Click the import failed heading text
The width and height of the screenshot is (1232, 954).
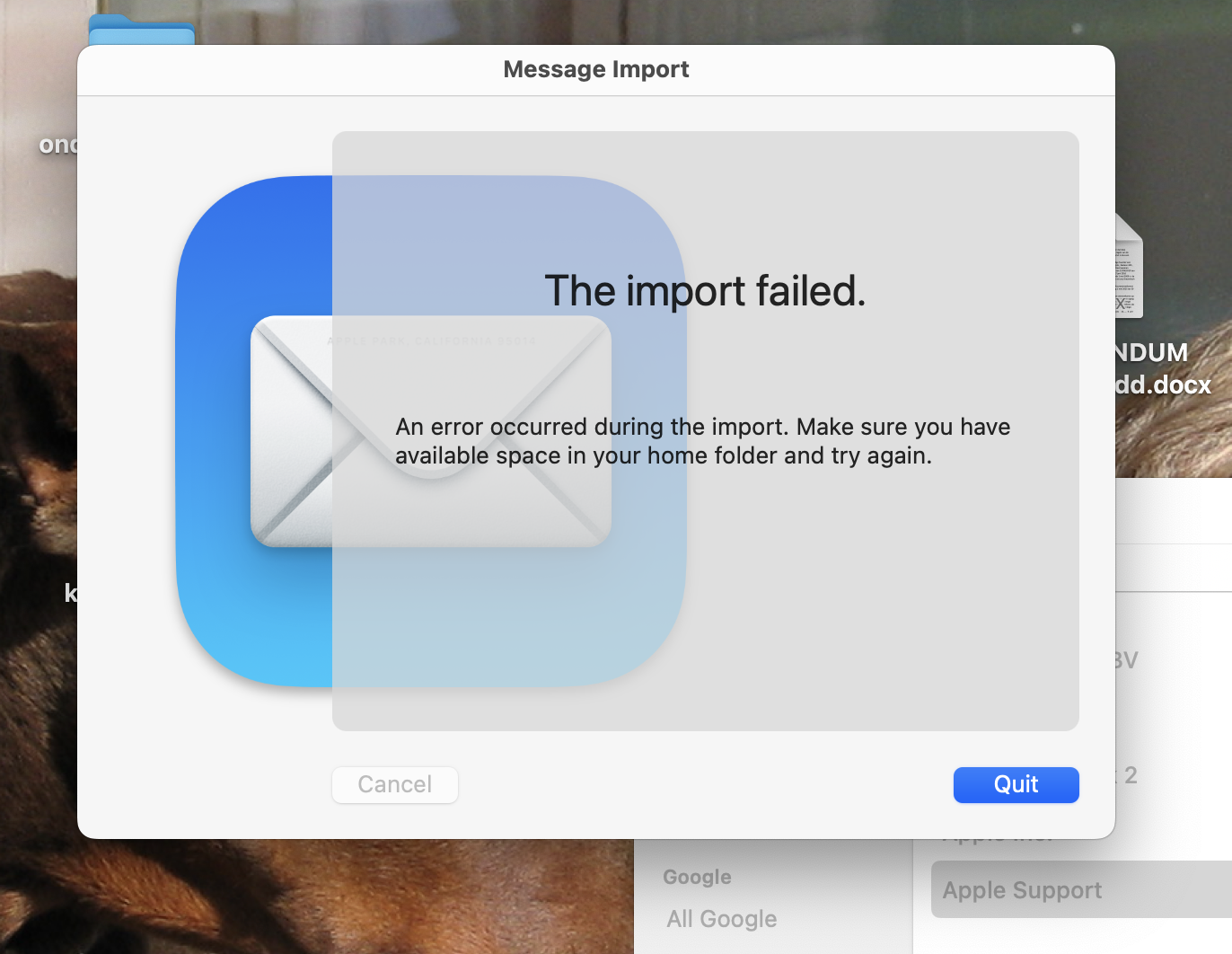coord(704,291)
